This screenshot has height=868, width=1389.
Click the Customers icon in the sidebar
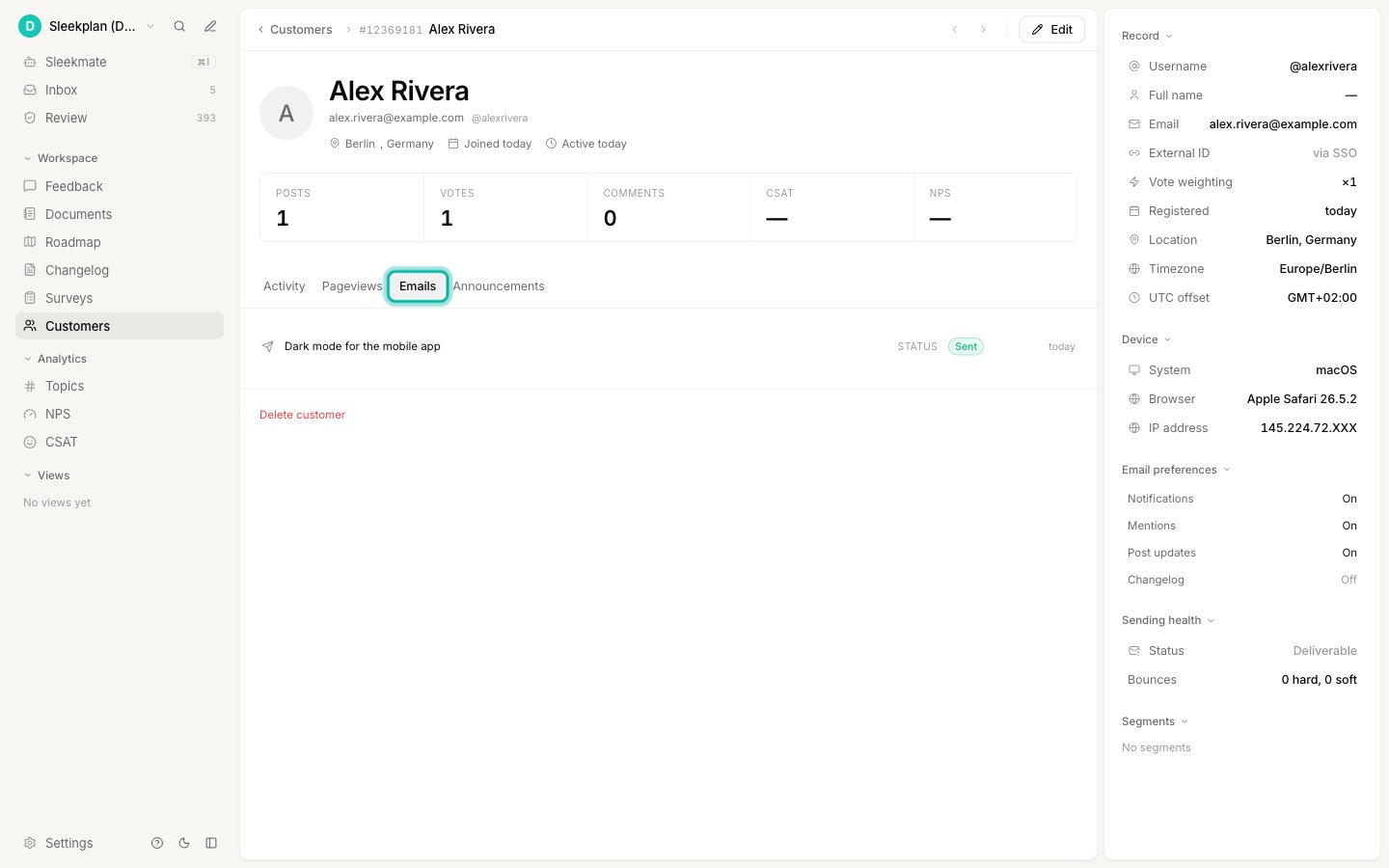(x=30, y=326)
